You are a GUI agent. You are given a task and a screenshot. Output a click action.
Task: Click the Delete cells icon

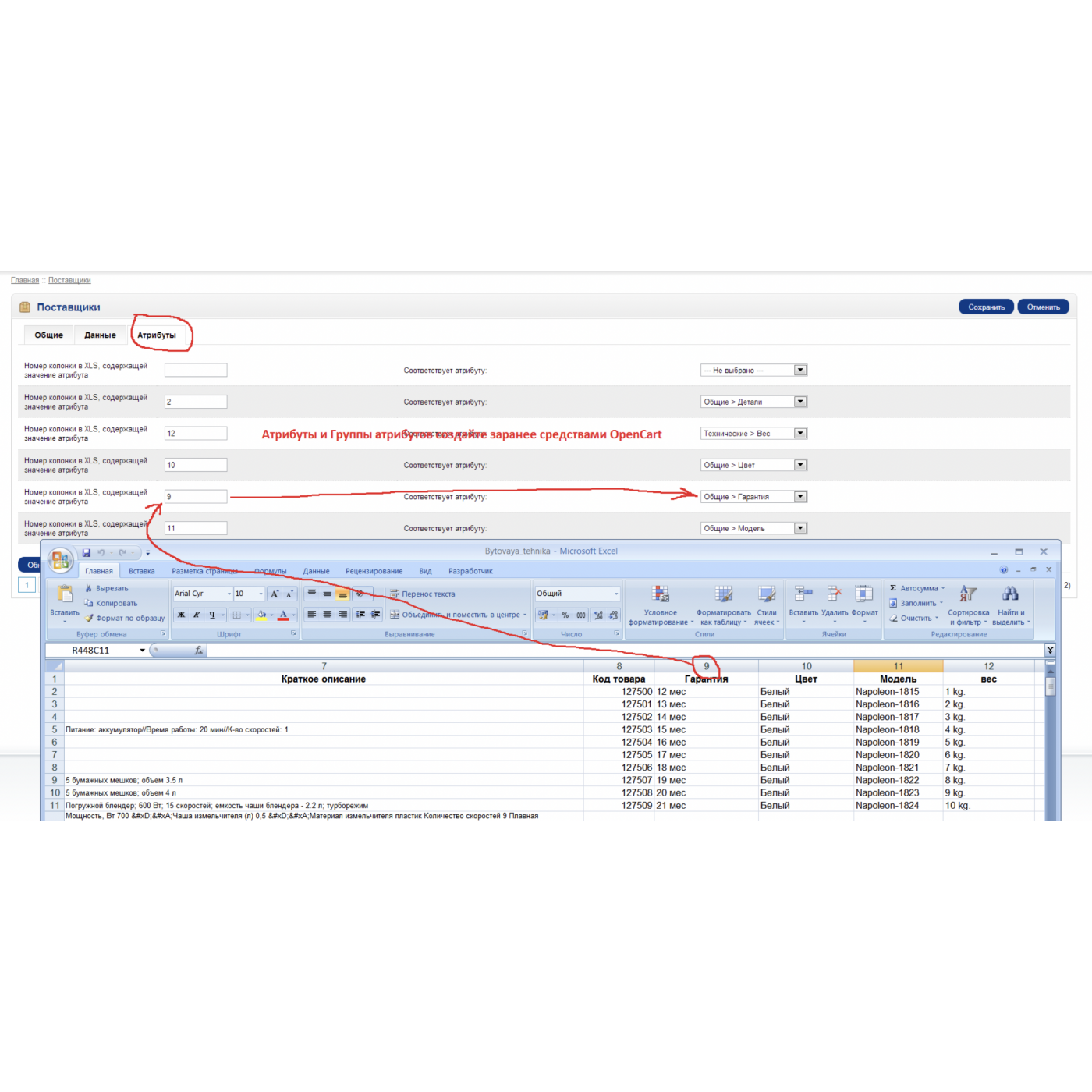click(x=834, y=594)
